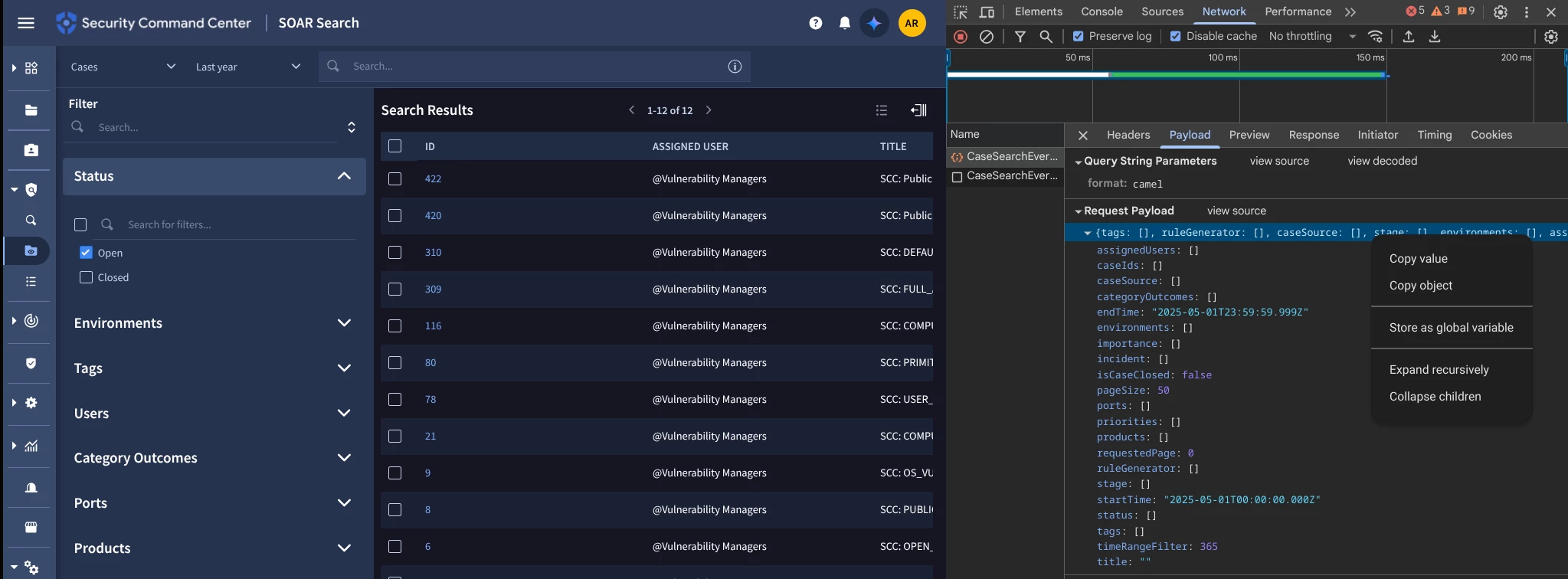
Task: Clear the network log
Action: click(x=987, y=37)
